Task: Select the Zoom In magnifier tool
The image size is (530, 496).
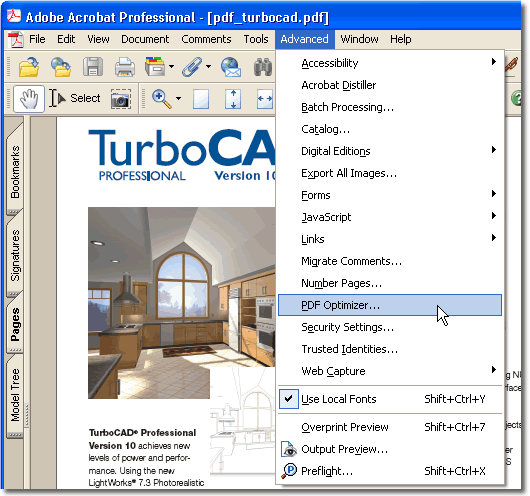Action: (x=162, y=99)
